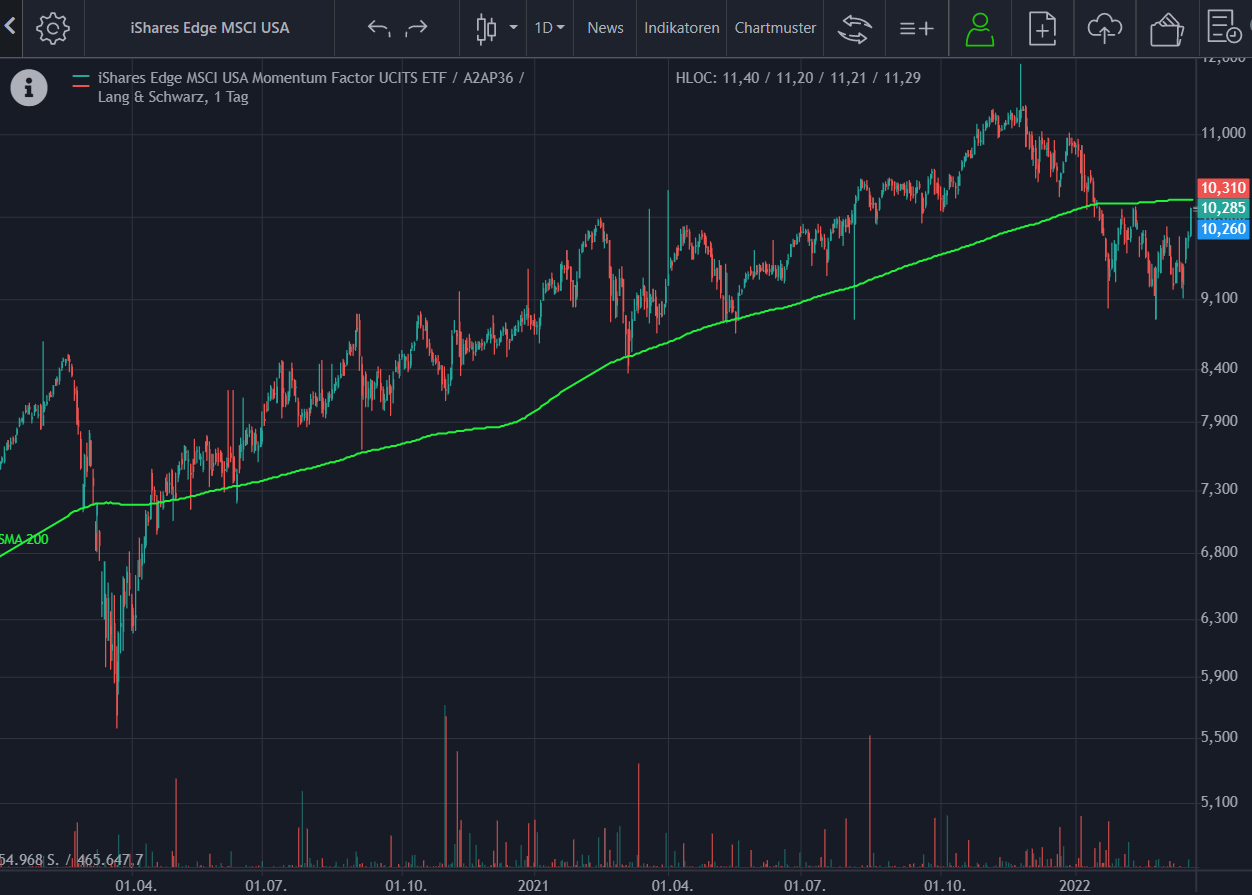Add to watchlist with list-plus icon
Image resolution: width=1252 pixels, height=895 pixels.
click(916, 28)
